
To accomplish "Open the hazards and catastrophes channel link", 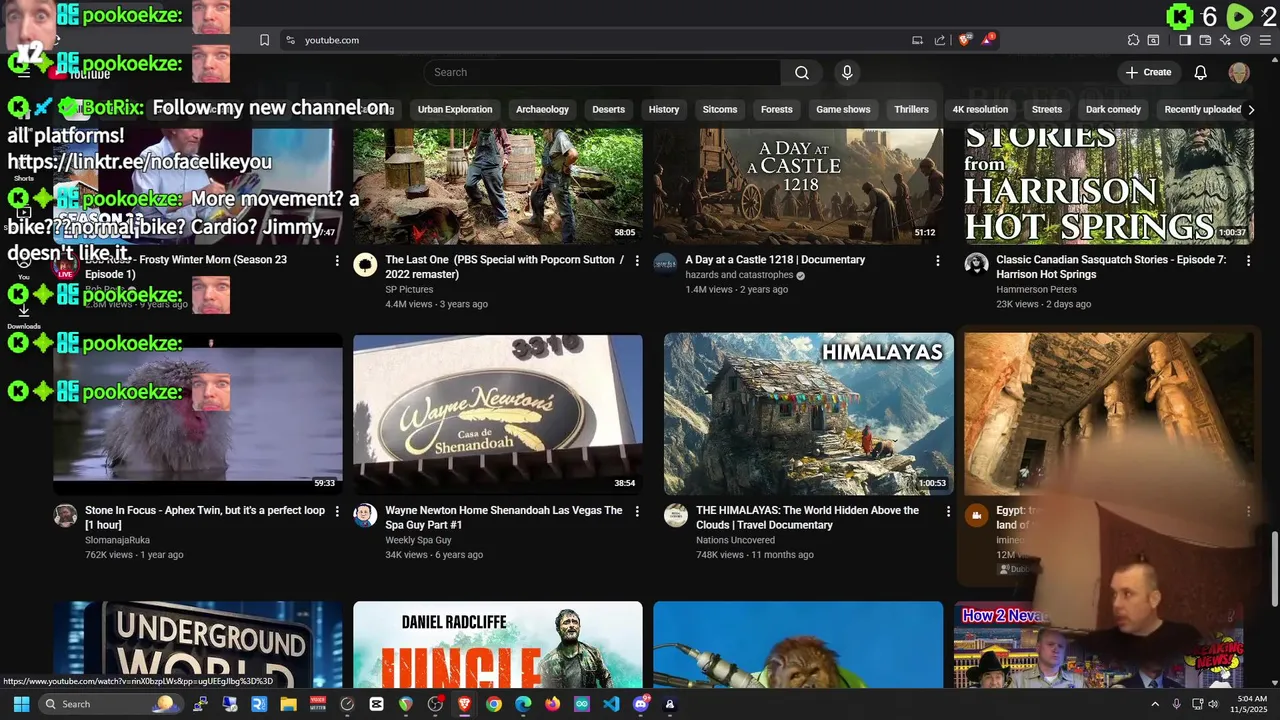I will pos(739,275).
